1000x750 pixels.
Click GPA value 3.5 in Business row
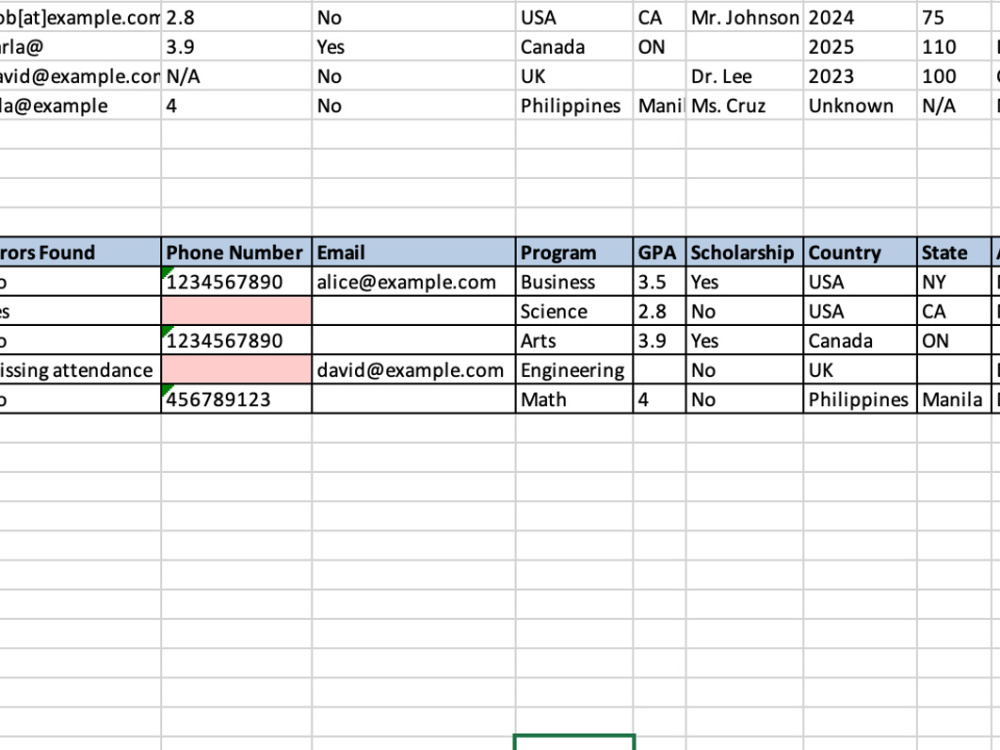659,281
